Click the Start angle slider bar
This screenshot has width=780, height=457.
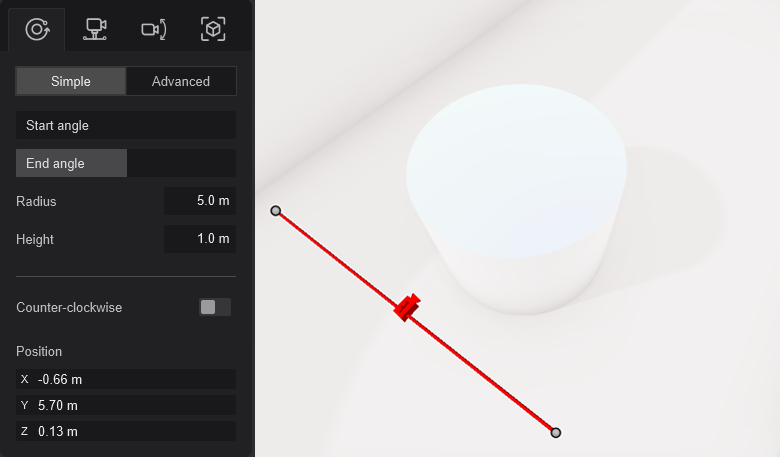(x=126, y=125)
